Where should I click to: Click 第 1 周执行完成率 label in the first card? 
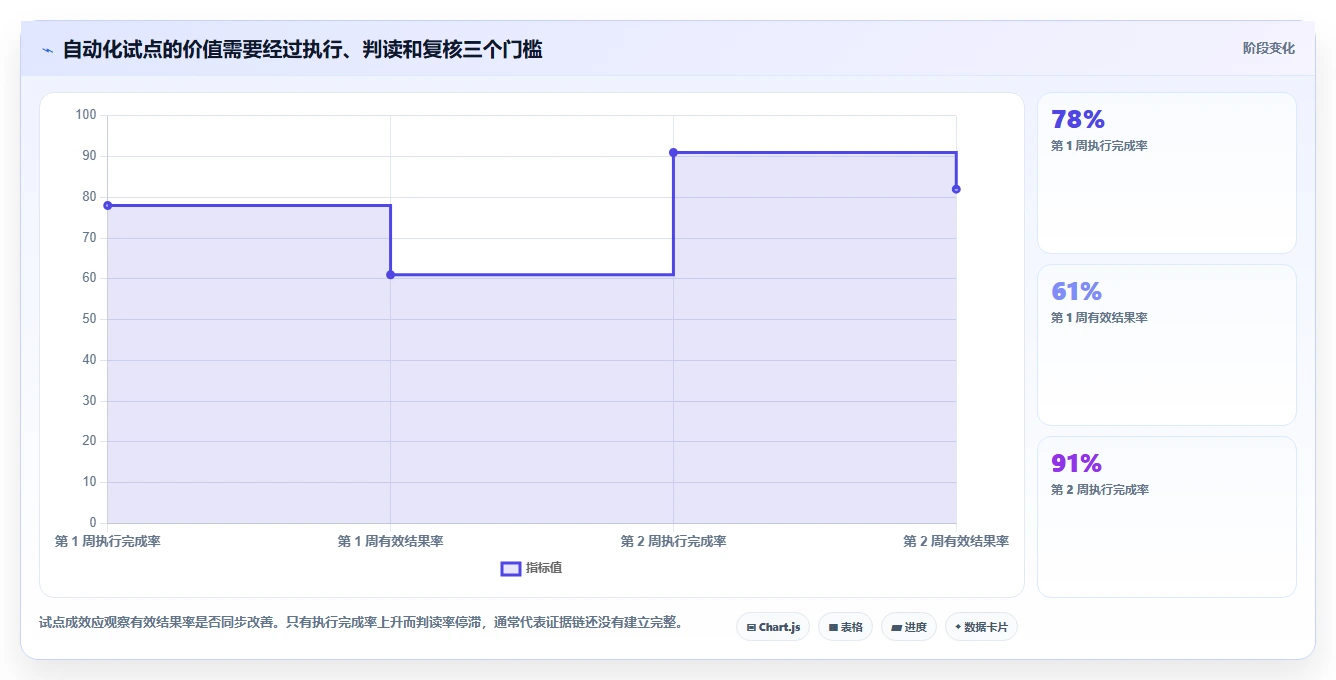tap(1099, 146)
